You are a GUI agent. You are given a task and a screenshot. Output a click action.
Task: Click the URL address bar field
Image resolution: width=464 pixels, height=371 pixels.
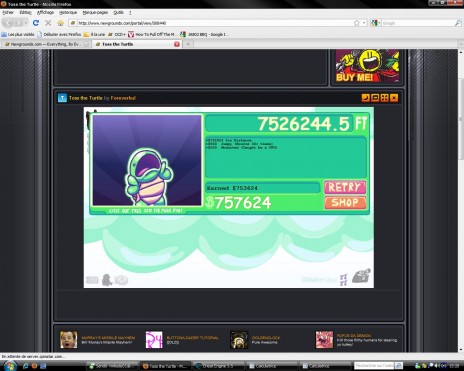point(215,23)
